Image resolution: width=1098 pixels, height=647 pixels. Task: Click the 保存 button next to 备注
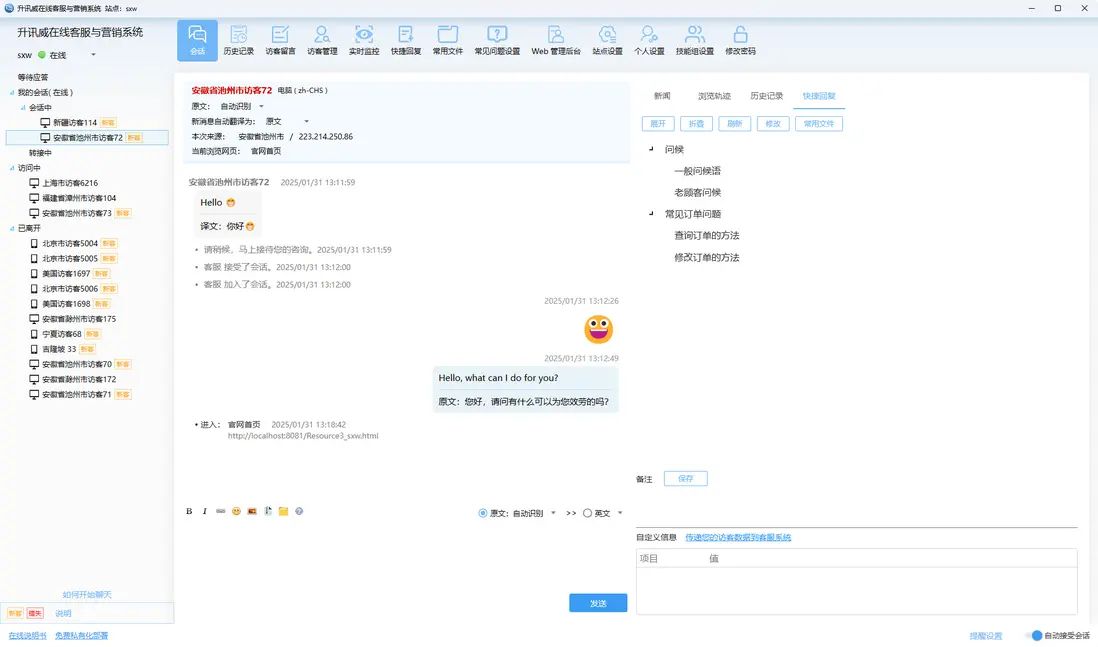click(686, 478)
